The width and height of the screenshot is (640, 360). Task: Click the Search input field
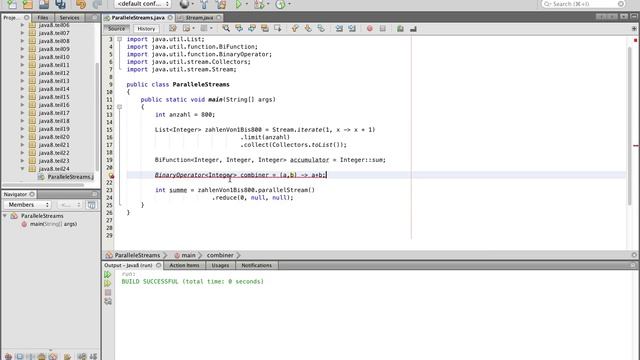coord(583,4)
